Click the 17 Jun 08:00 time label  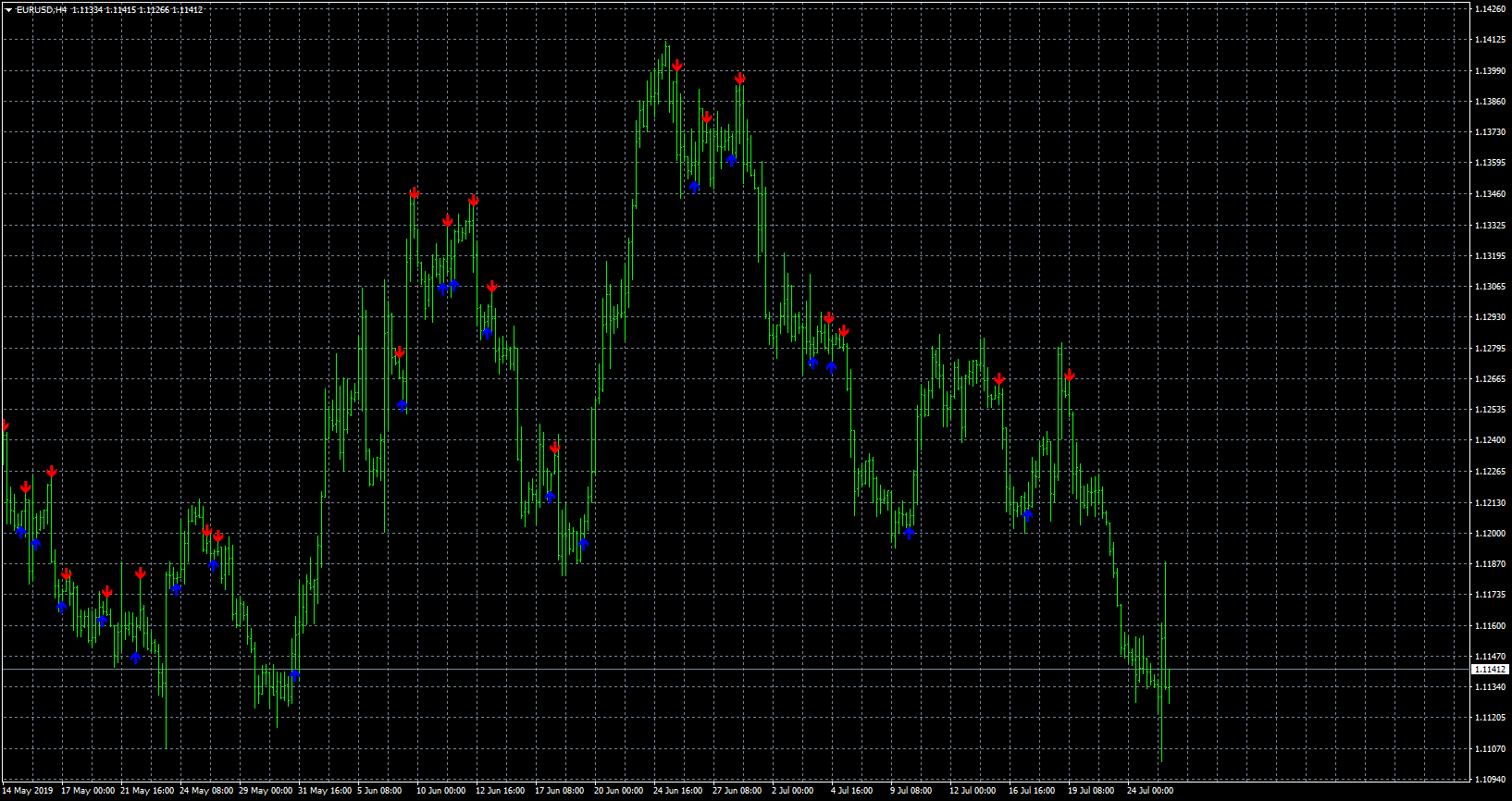560,790
